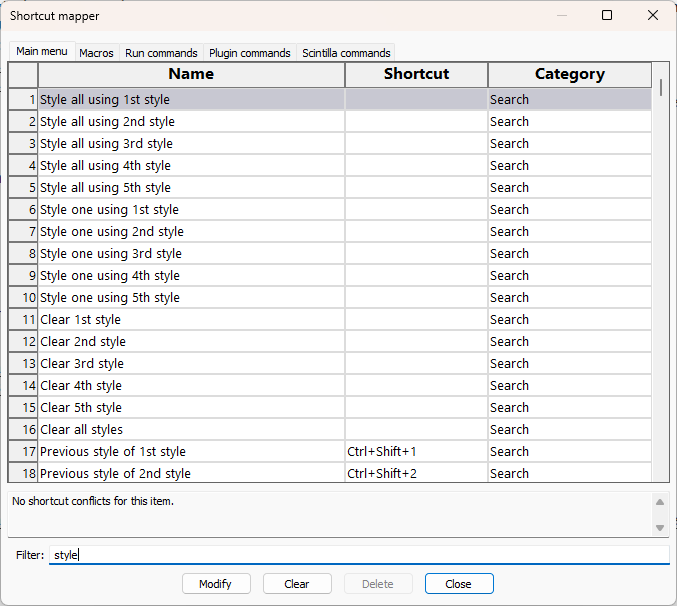
Task: Switch to Plugin commands tab
Action: [x=250, y=53]
